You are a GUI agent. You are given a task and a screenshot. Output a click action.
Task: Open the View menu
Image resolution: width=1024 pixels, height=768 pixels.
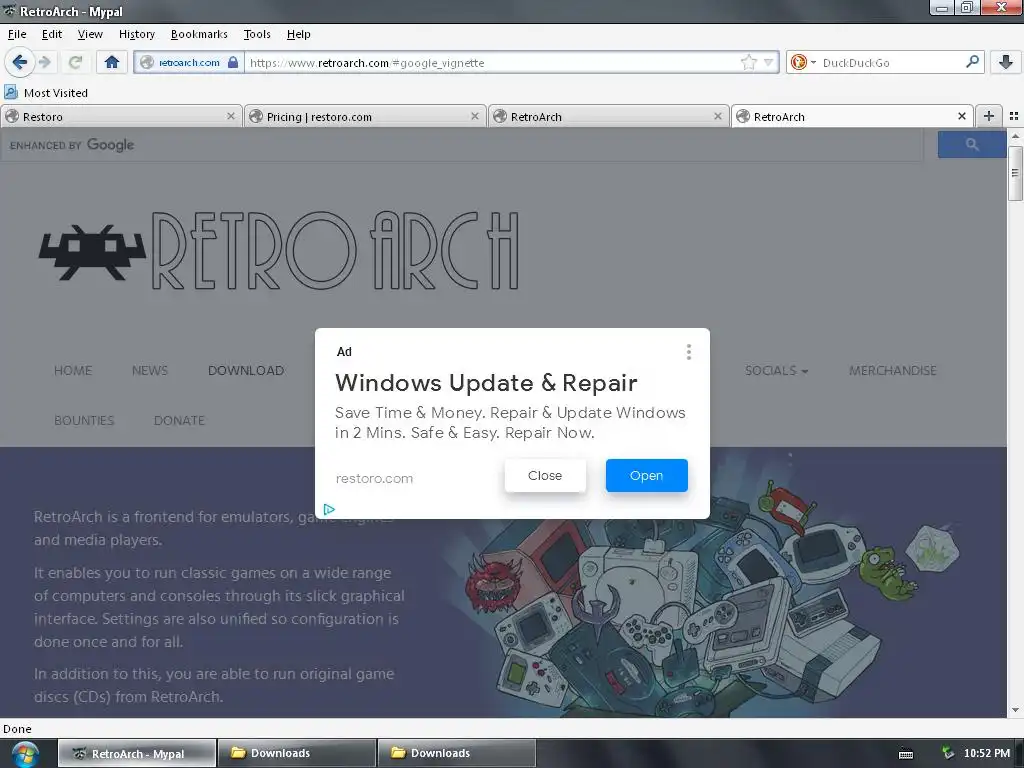point(90,34)
